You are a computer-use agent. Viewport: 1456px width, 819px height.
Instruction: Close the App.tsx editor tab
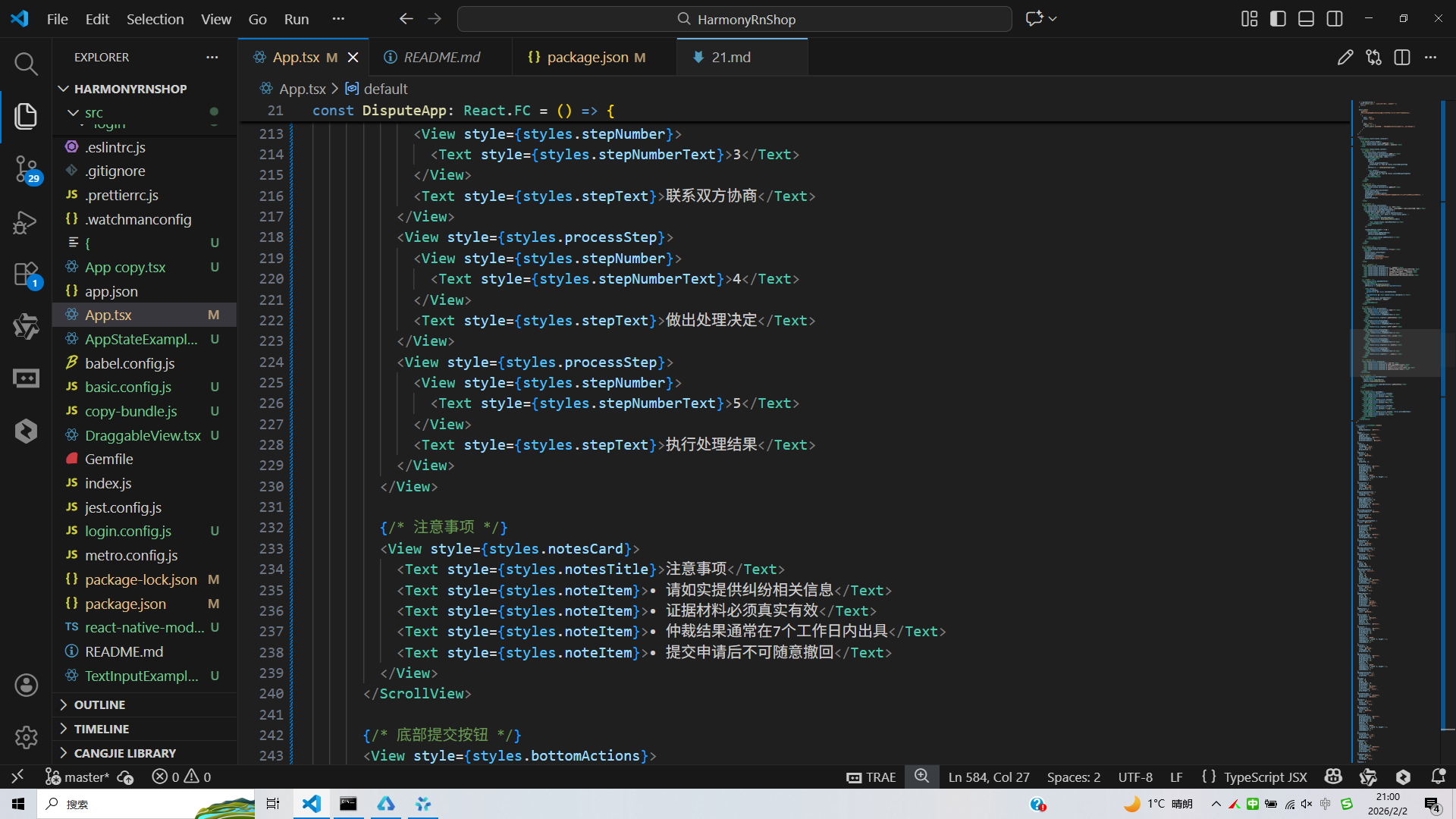353,58
